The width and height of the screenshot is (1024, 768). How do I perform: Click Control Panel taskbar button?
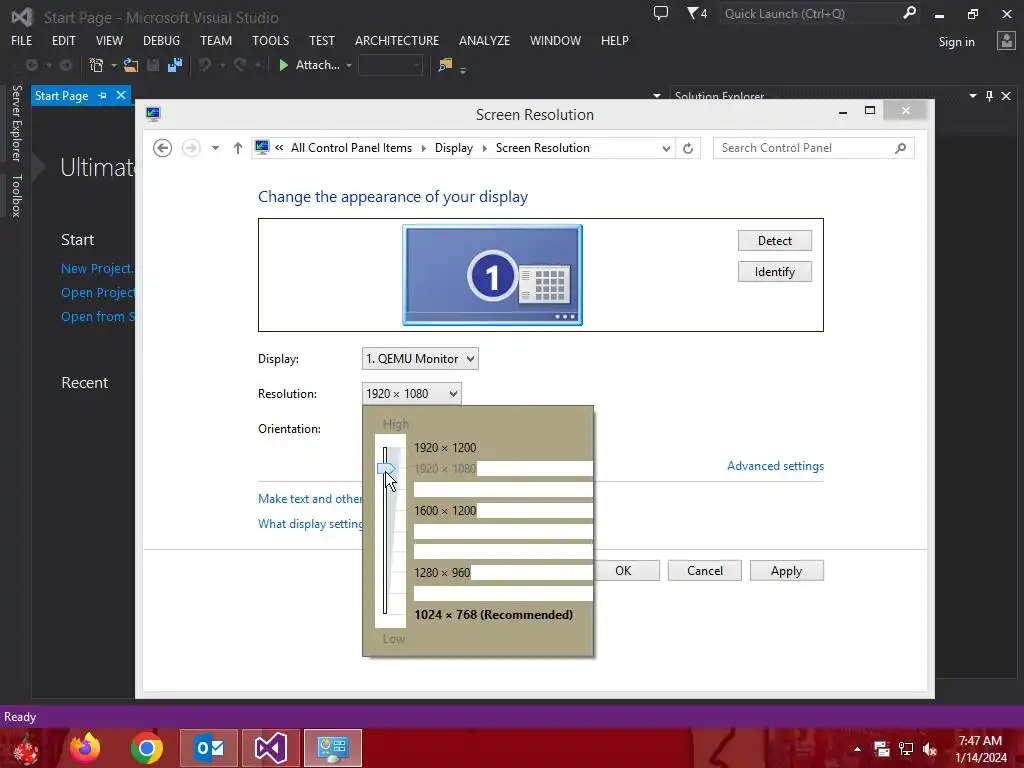[333, 748]
